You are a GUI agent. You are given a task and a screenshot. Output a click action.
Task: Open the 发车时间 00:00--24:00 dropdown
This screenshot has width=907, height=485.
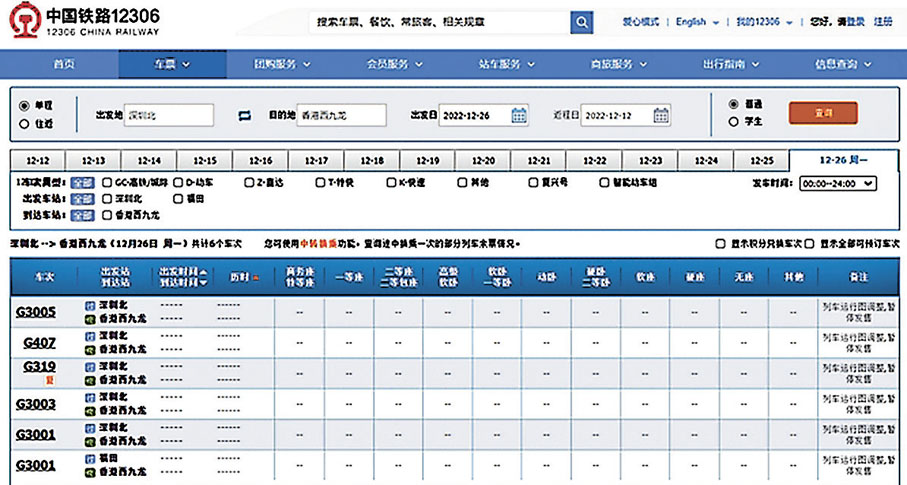coord(839,183)
